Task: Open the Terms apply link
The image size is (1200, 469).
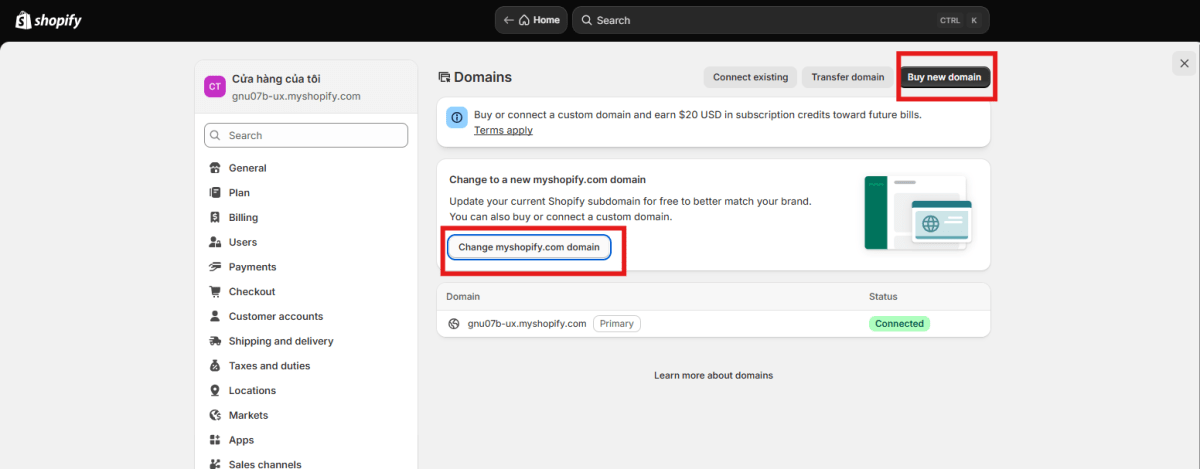Action: click(503, 130)
